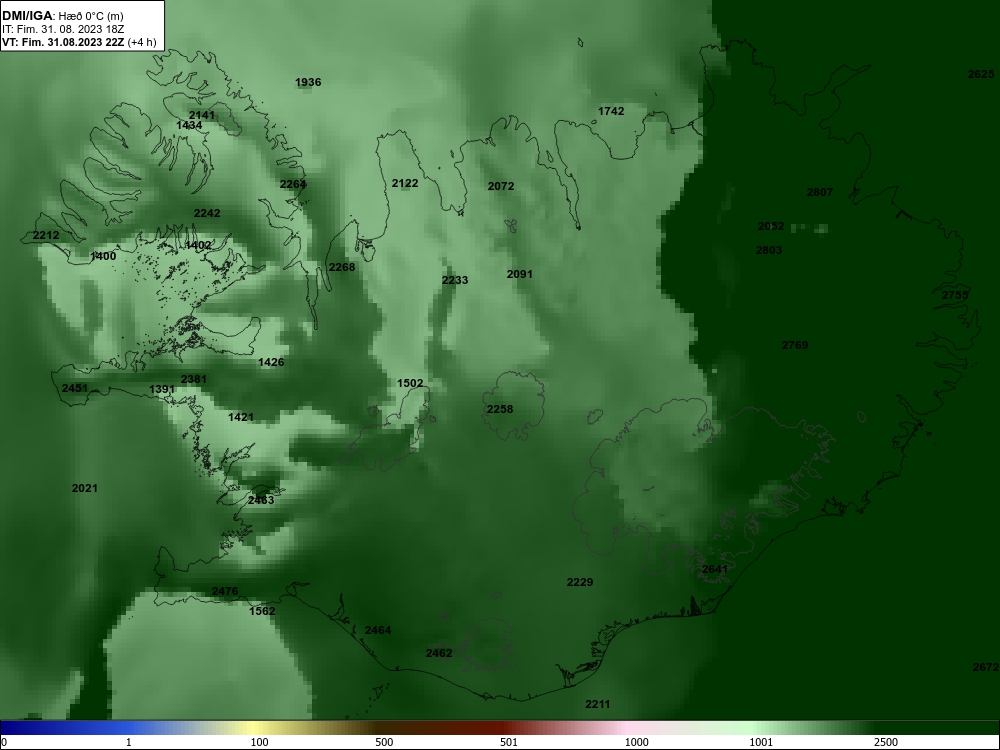The width and height of the screenshot is (1000, 750).
Task: Click the map value 2807
Action: [x=820, y=193]
